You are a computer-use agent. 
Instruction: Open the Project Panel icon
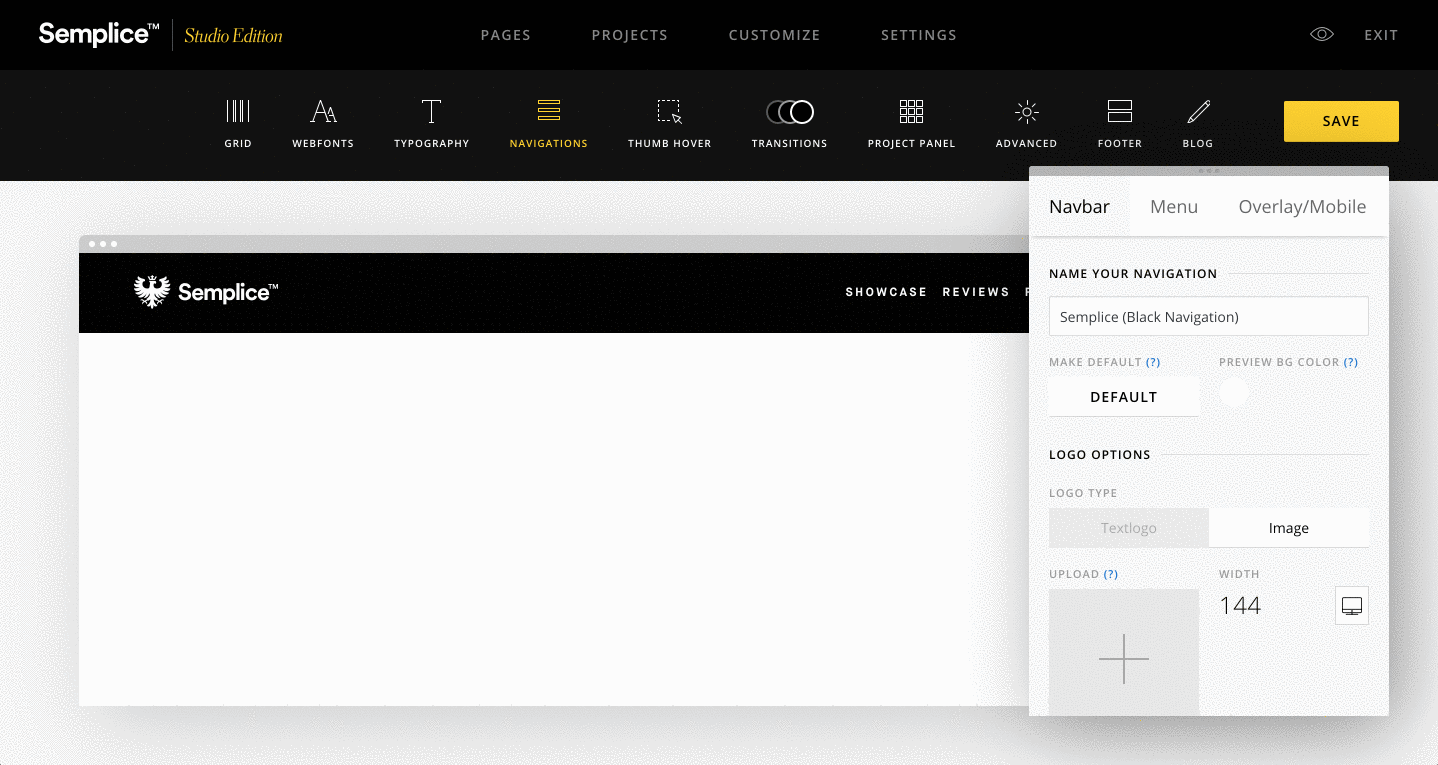coord(911,112)
